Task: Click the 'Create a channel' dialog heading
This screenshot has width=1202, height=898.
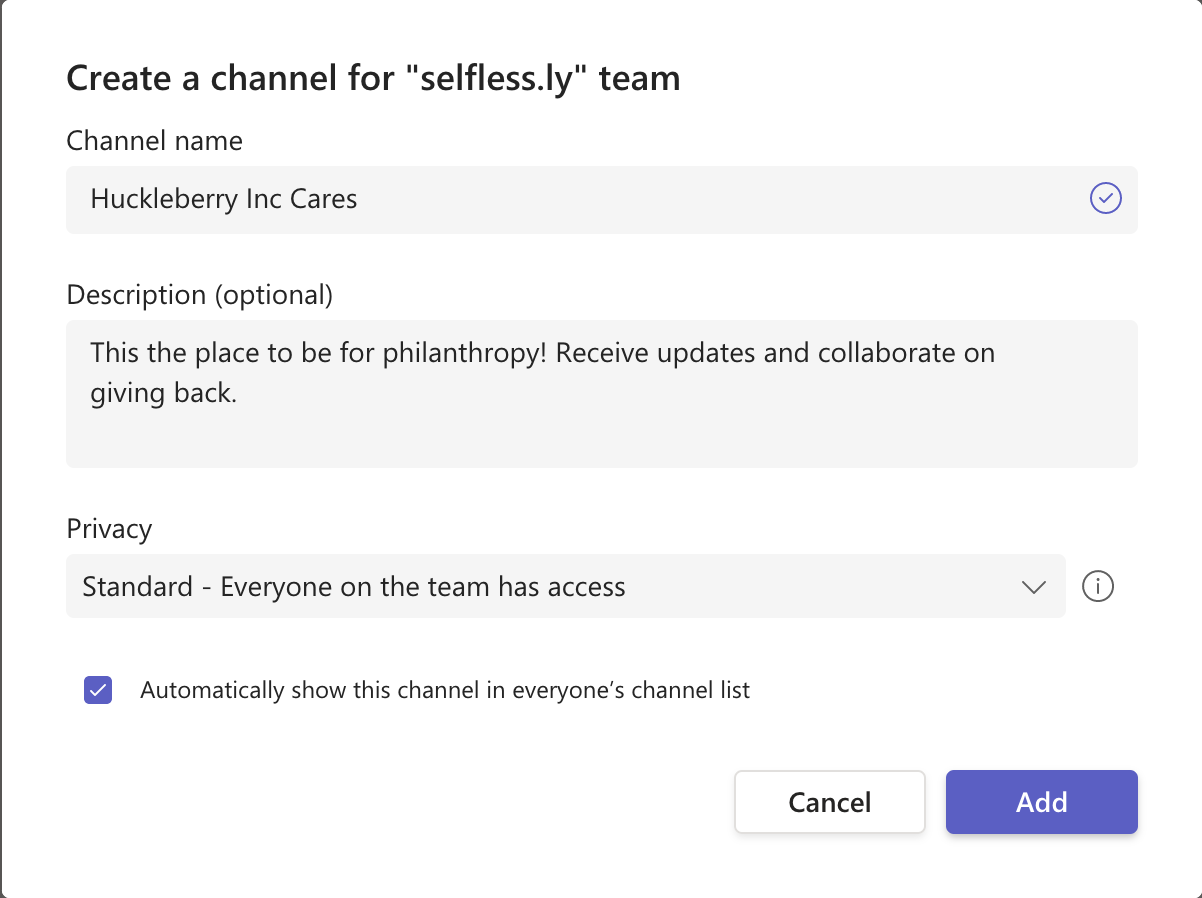Action: (x=373, y=77)
